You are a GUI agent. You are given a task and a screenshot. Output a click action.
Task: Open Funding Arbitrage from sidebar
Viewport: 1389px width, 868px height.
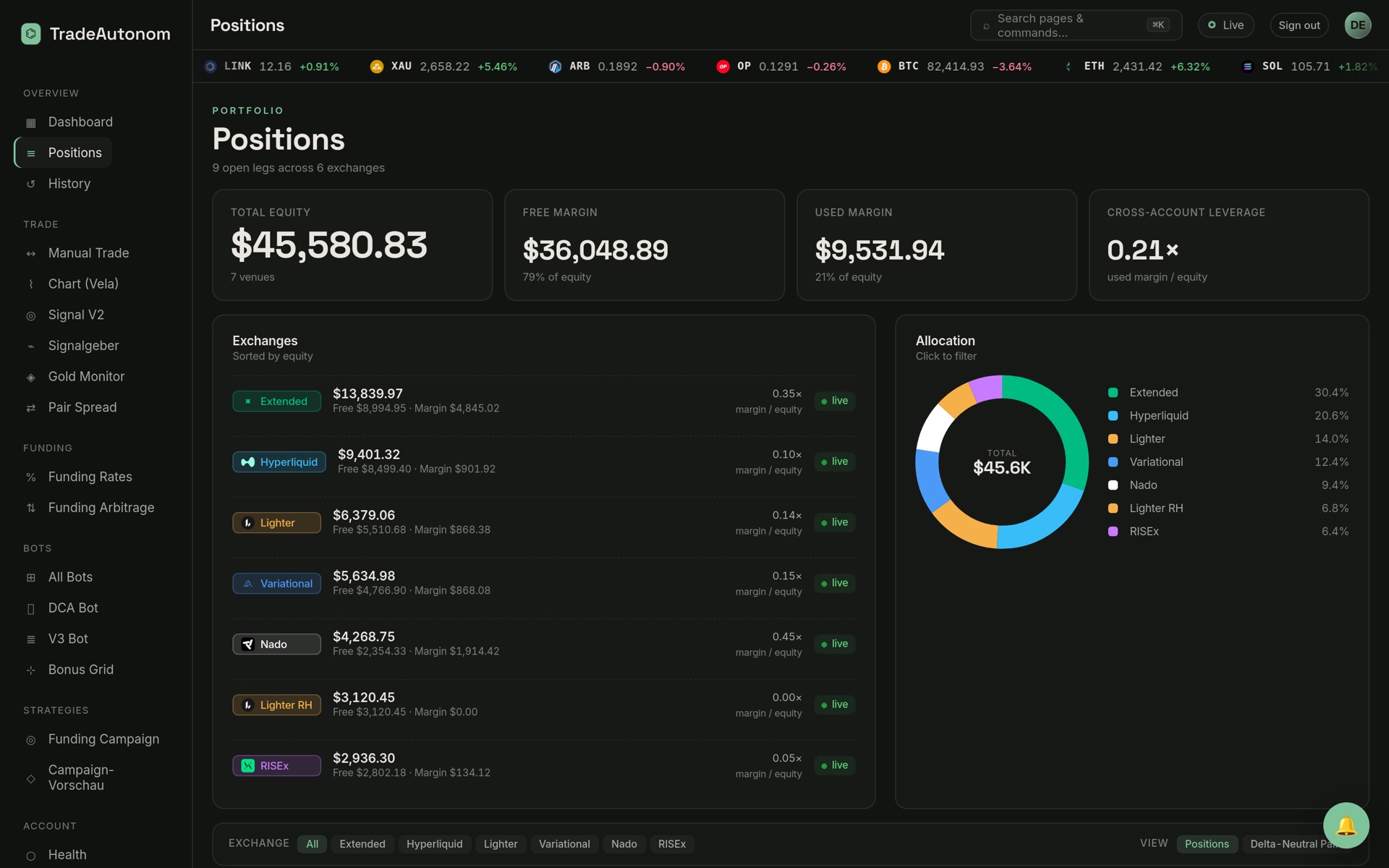point(101,508)
